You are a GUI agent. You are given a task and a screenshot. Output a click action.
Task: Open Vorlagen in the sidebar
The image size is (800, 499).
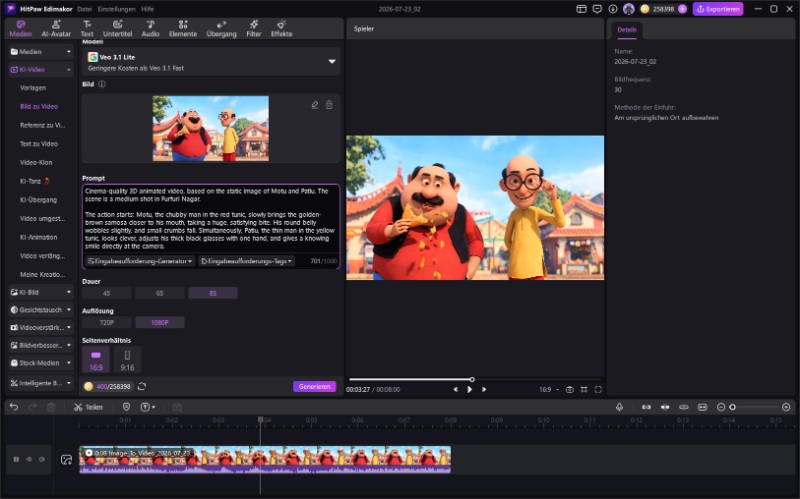33,88
